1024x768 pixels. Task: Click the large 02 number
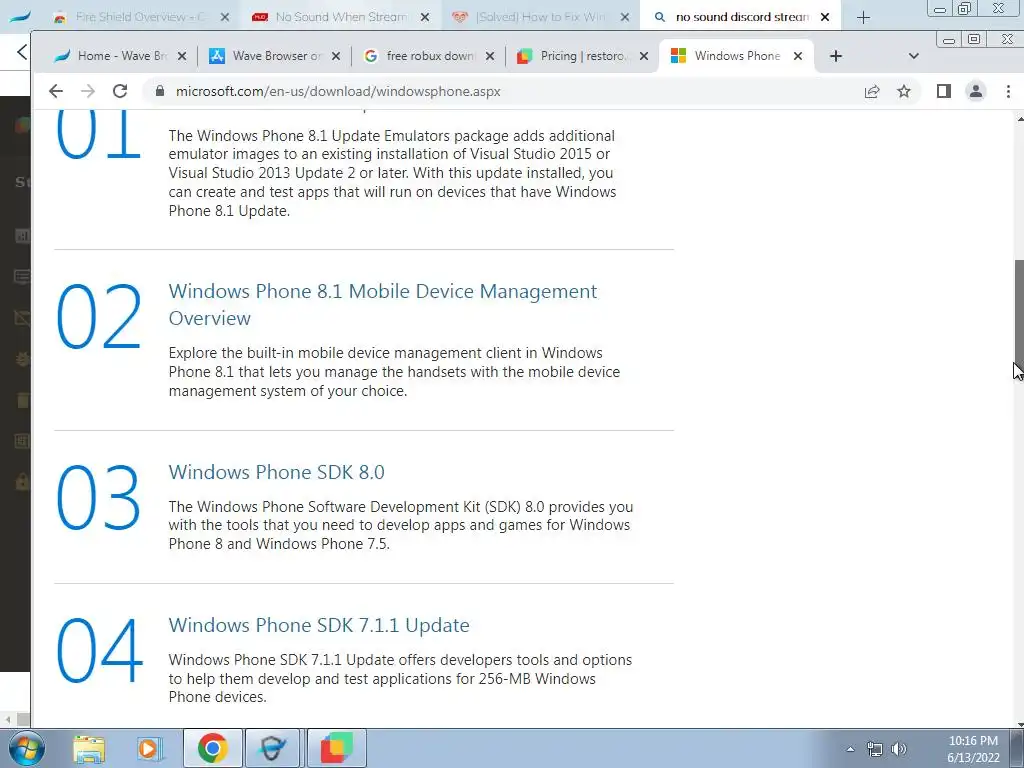(x=99, y=317)
